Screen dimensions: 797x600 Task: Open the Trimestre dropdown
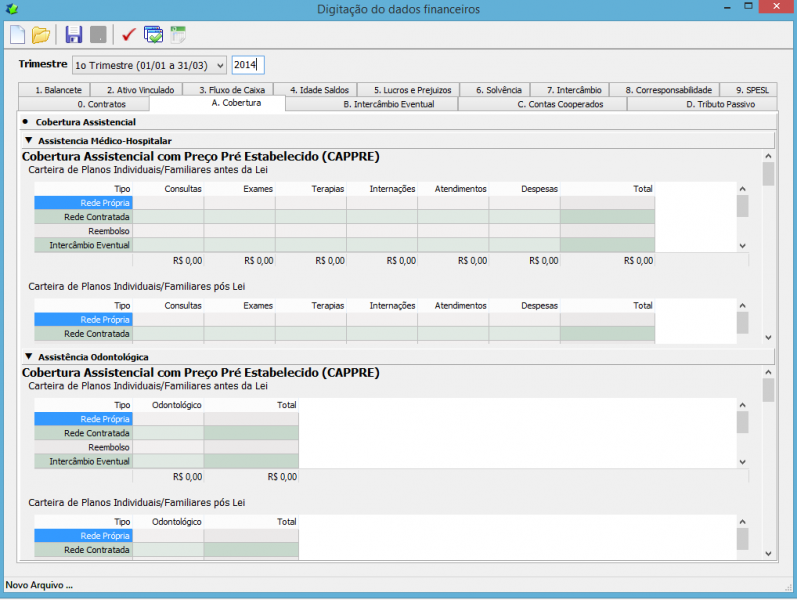[149, 65]
